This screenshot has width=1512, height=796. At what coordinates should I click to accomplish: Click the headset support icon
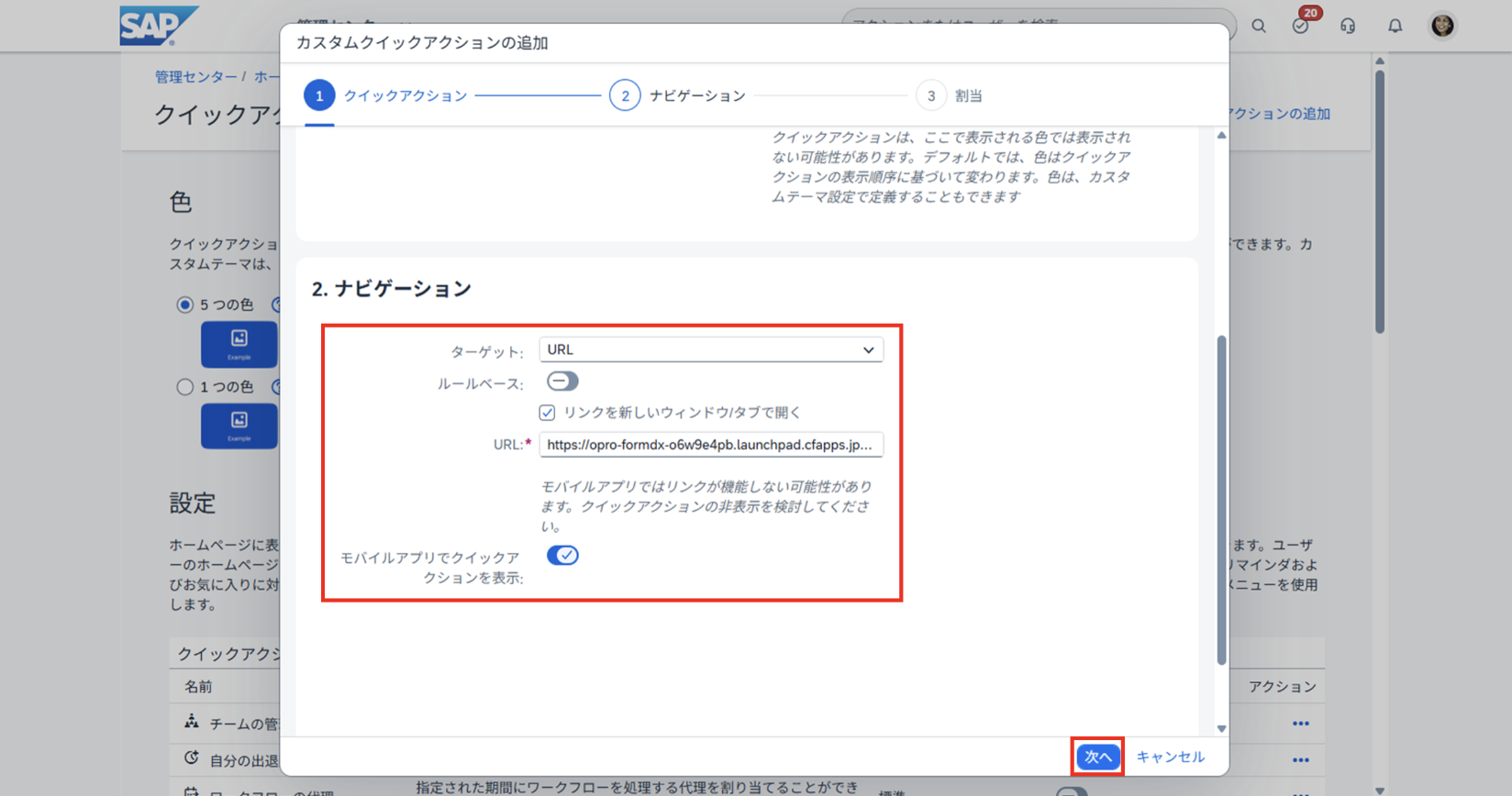(1347, 26)
